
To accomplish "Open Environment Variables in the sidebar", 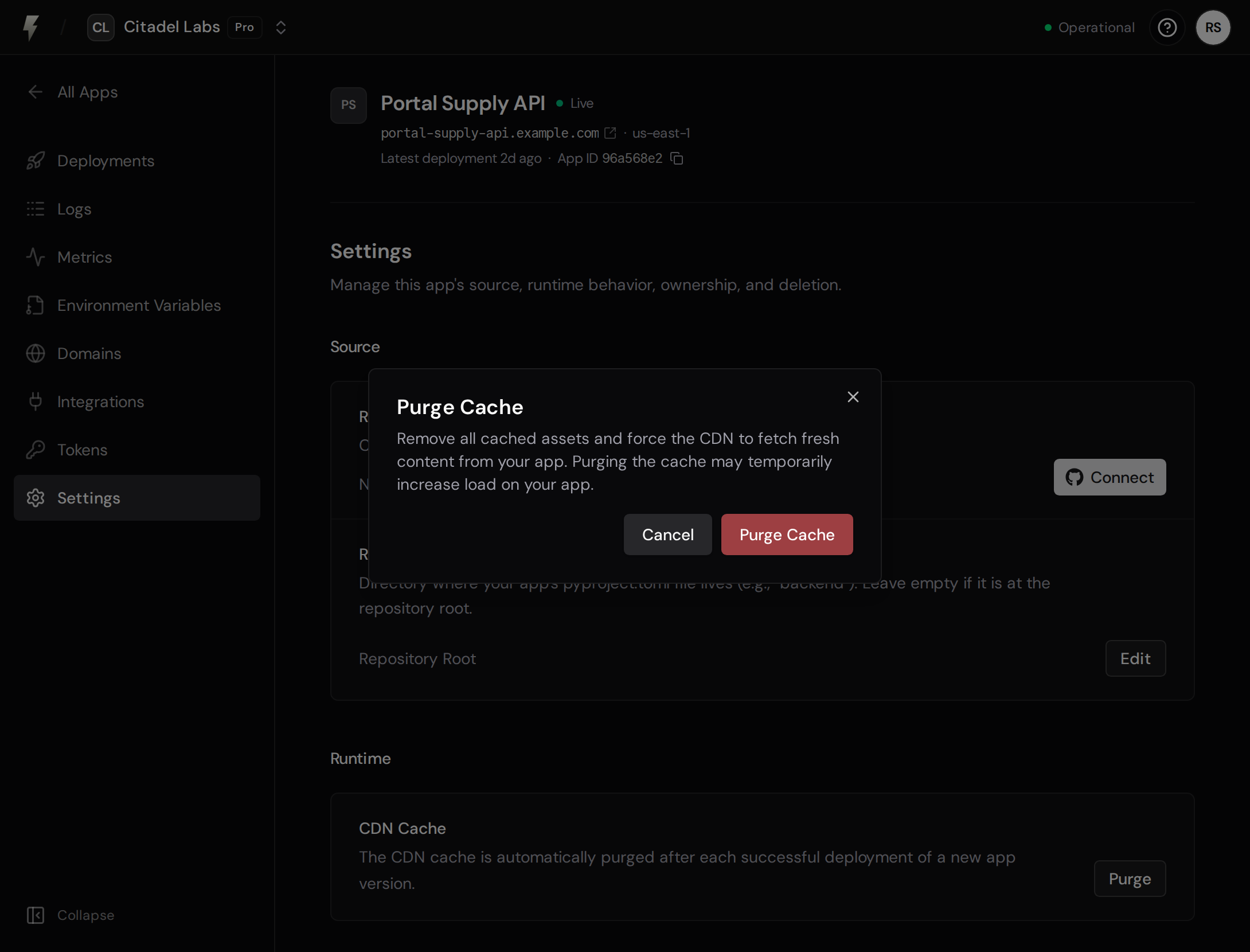I will pos(137,305).
